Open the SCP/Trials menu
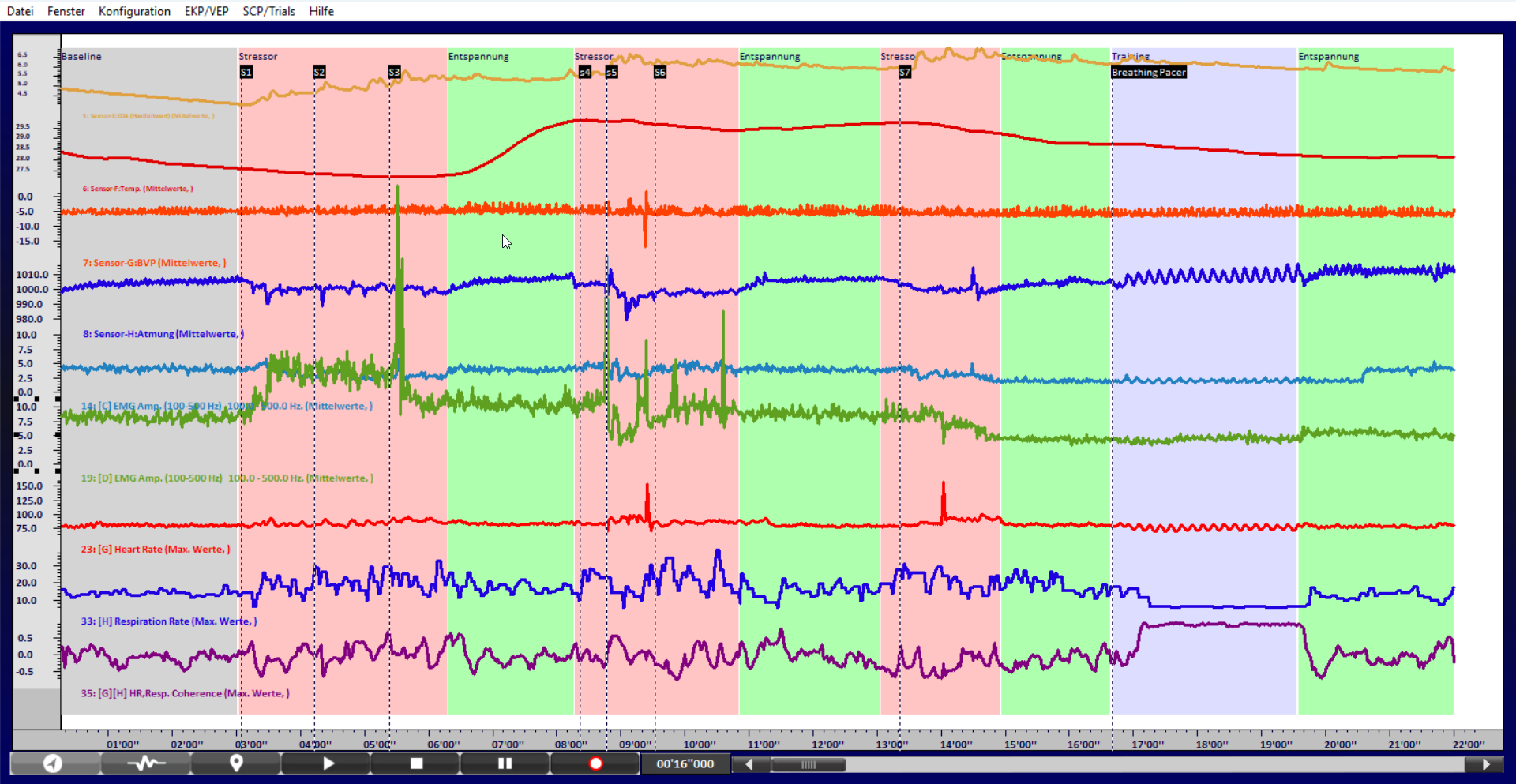 tap(268, 11)
